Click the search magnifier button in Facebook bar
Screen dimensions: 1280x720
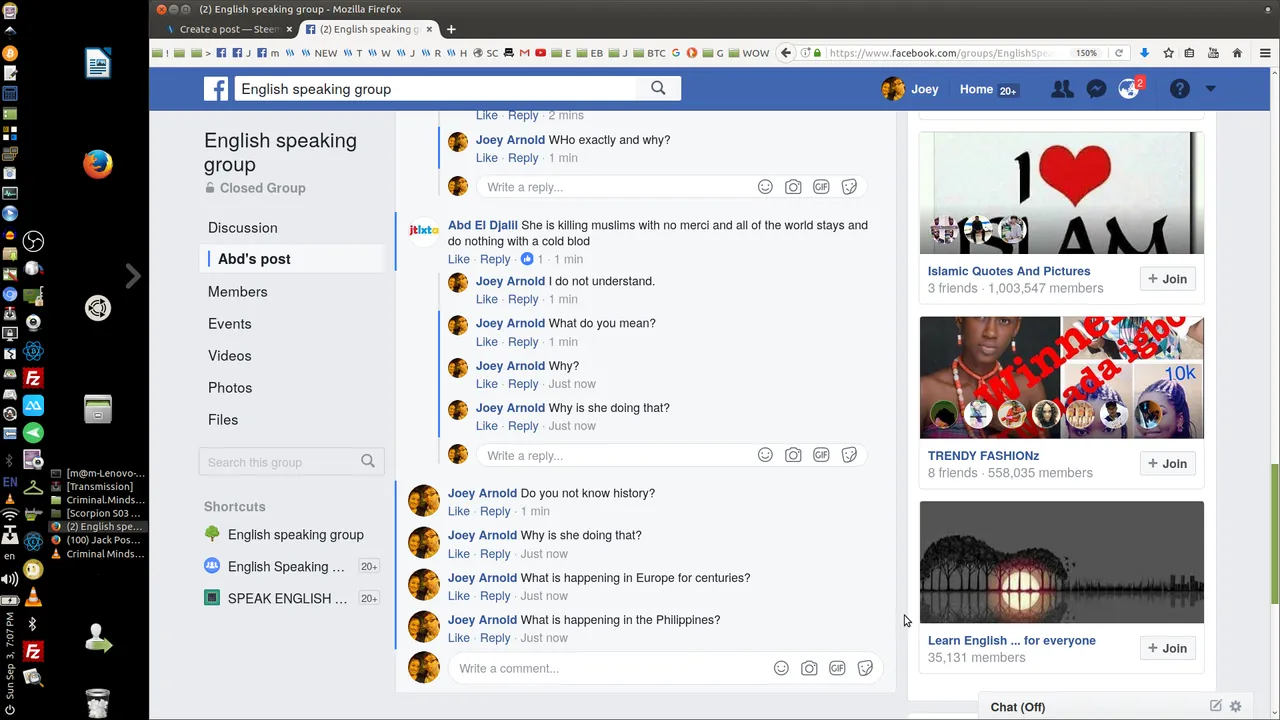[x=658, y=88]
